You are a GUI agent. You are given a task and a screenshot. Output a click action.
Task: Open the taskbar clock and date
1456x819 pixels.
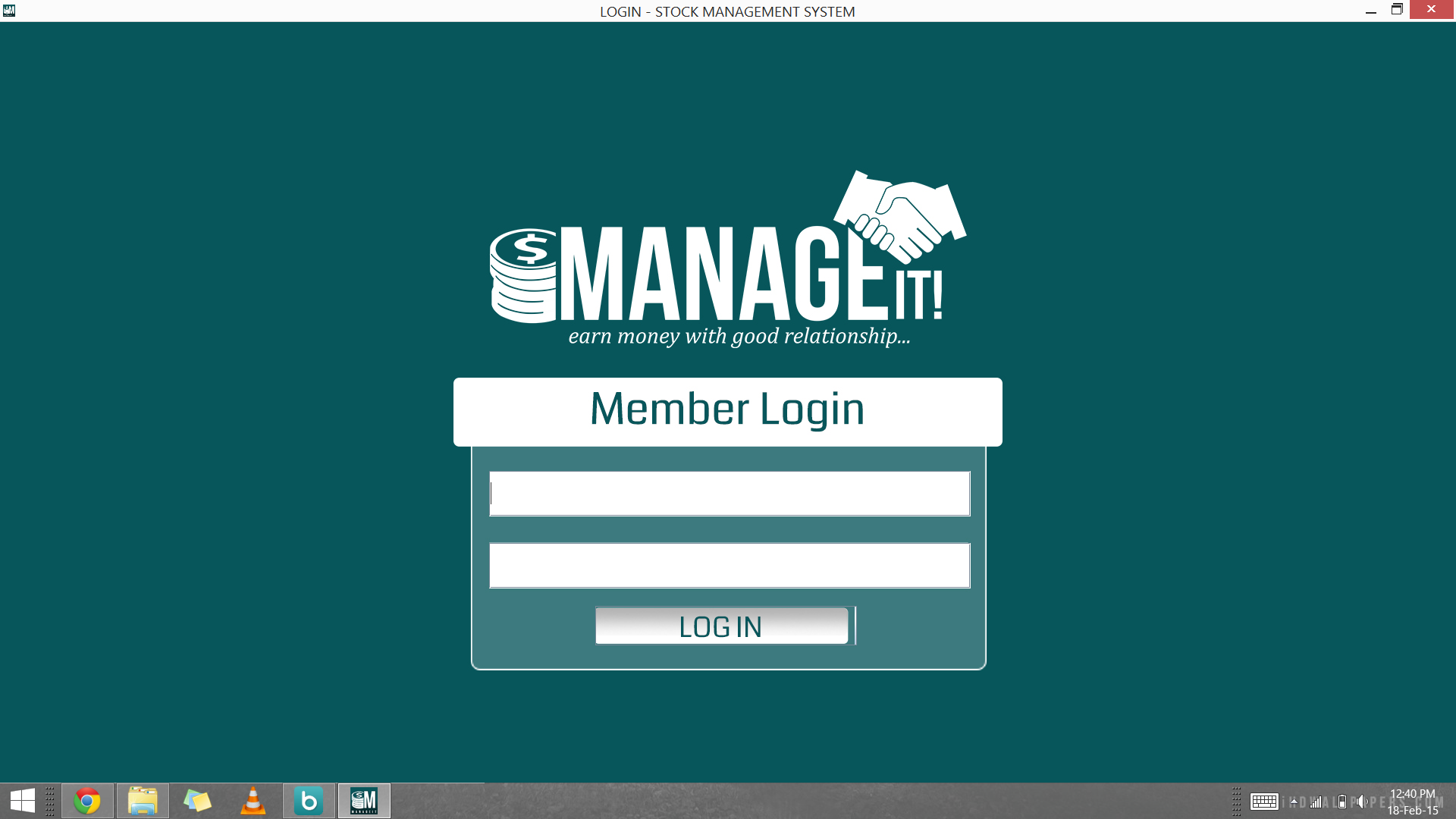pos(1412,802)
